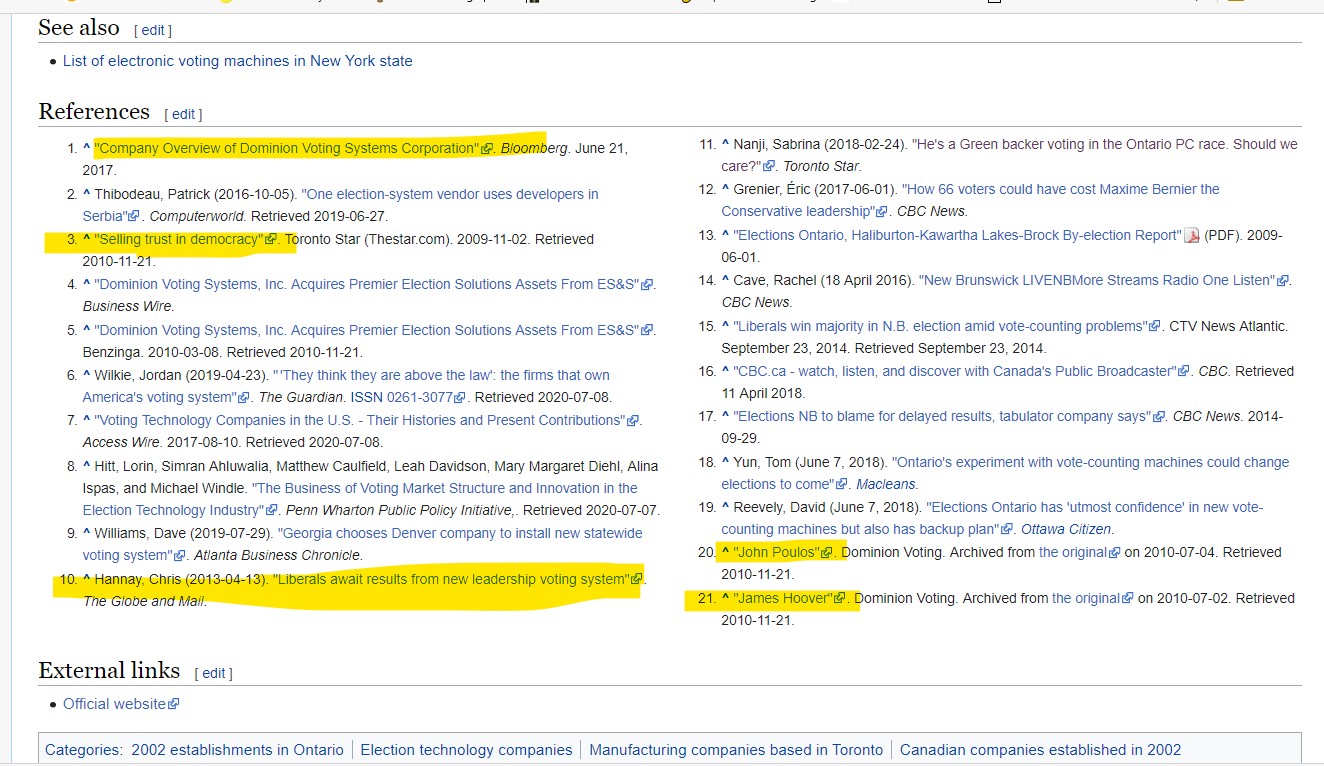Click external-link icon after ISSN 0261-3077
1324x766 pixels.
[x=460, y=397]
